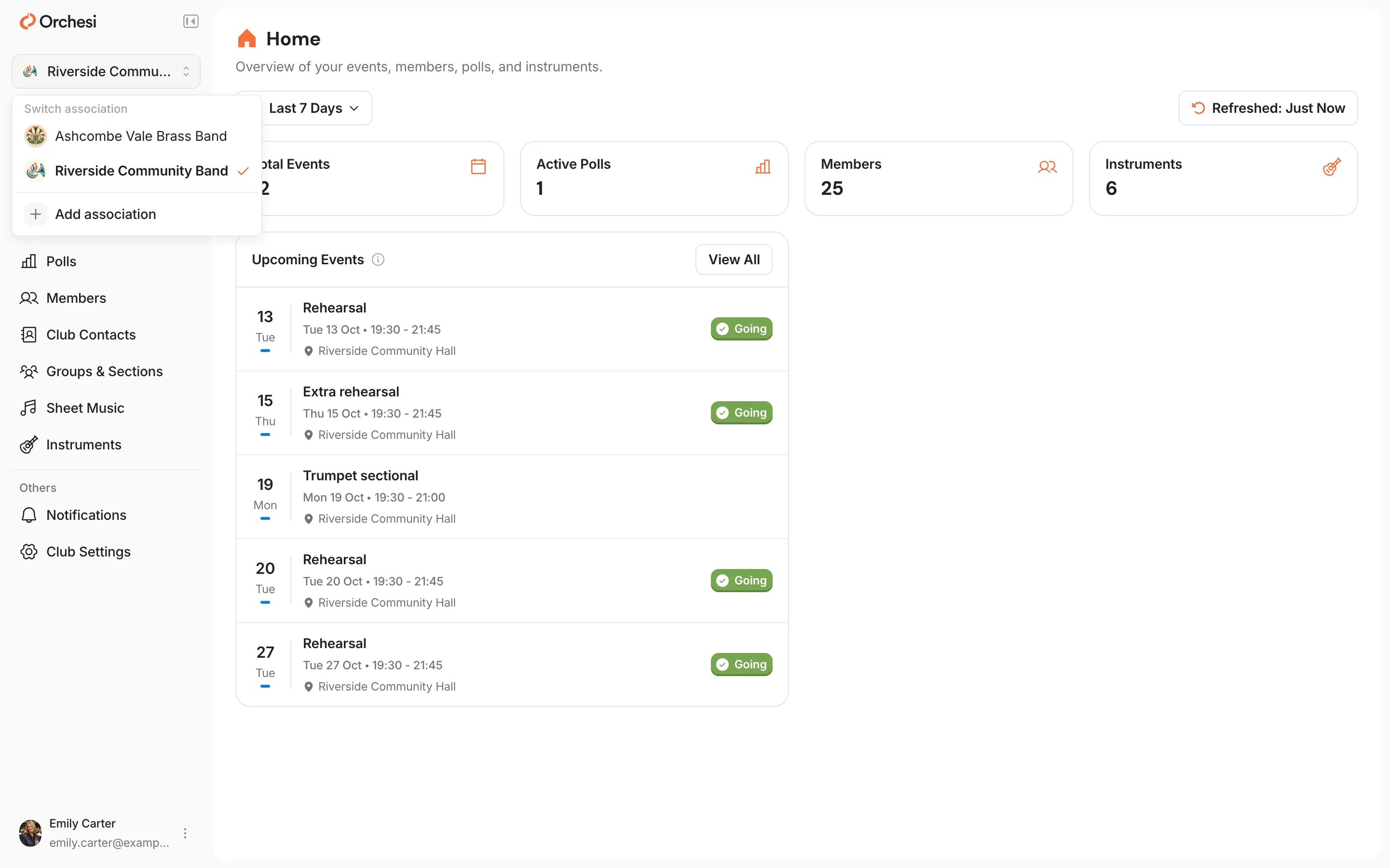Toggle Going status for Tue 27 Oct Rehearsal
This screenshot has width=1389, height=868.
pyautogui.click(x=742, y=664)
